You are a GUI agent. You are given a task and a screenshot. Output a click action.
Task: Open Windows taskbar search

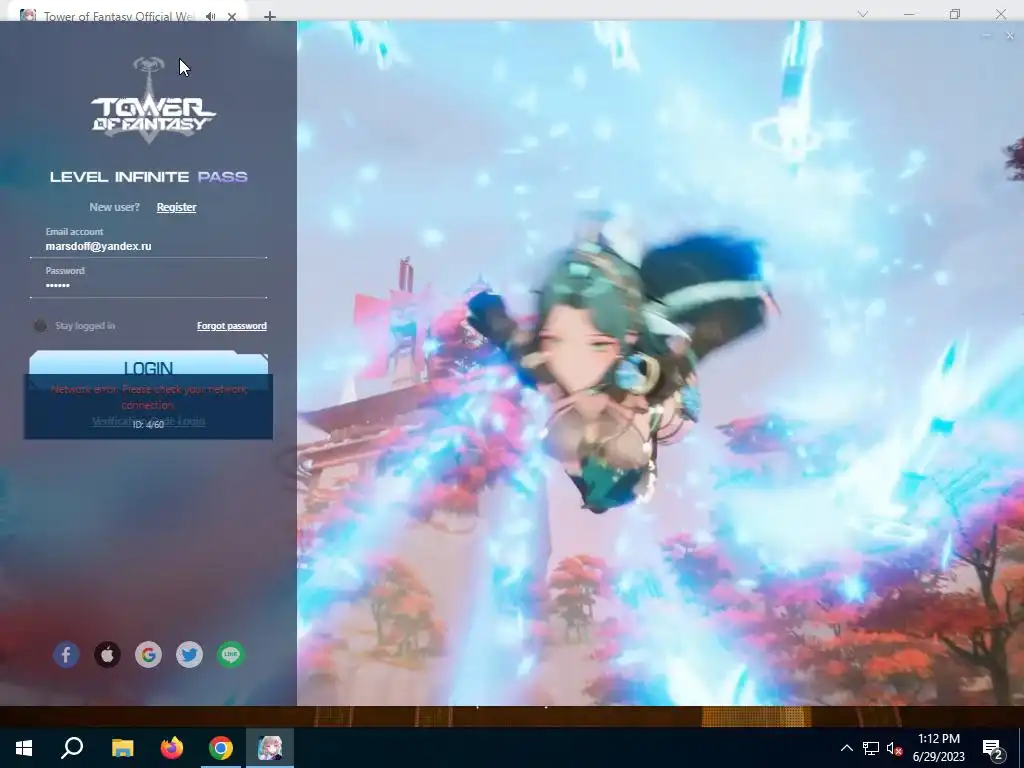(72, 748)
